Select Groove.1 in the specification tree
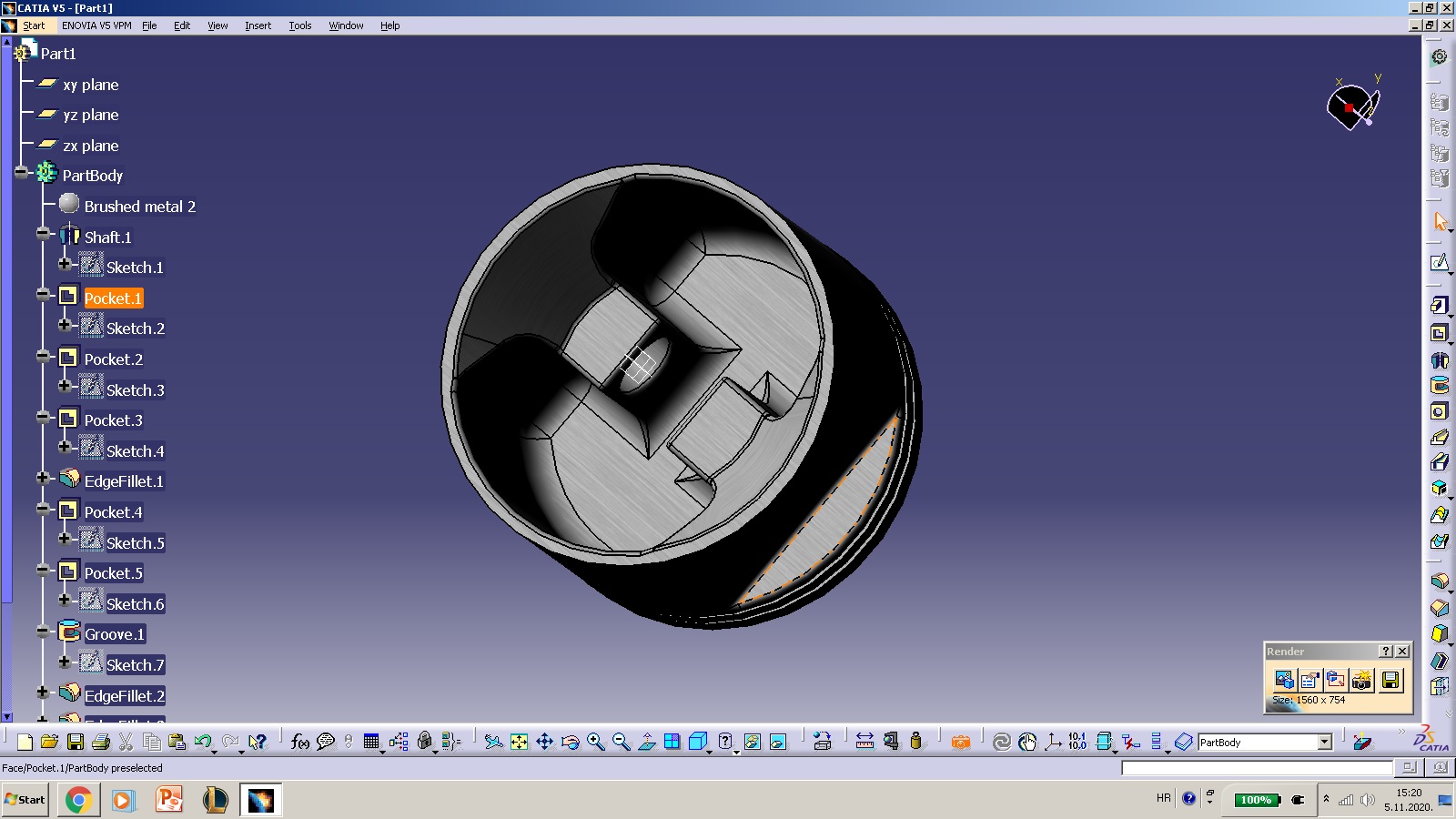 (x=114, y=634)
